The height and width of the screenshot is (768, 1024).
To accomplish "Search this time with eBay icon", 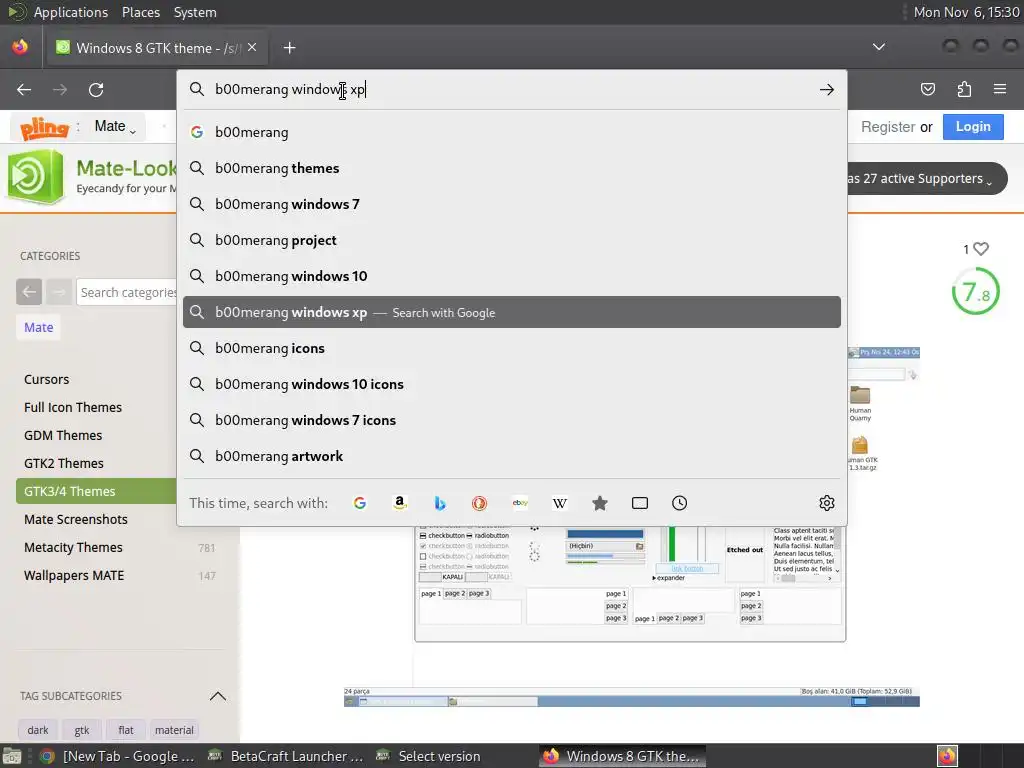I will point(520,503).
